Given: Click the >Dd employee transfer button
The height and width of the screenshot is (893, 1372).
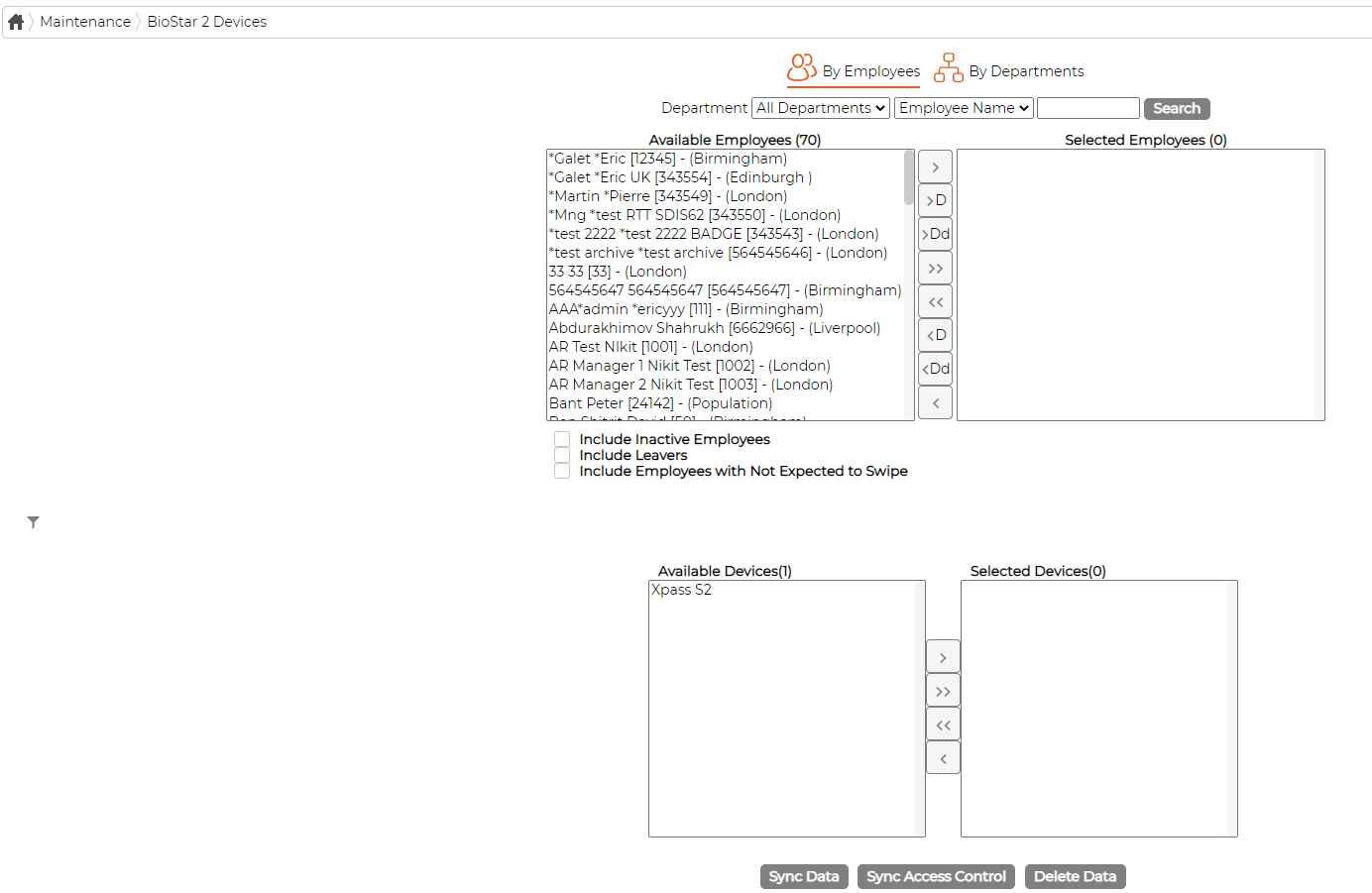Looking at the screenshot, I should click(936, 234).
